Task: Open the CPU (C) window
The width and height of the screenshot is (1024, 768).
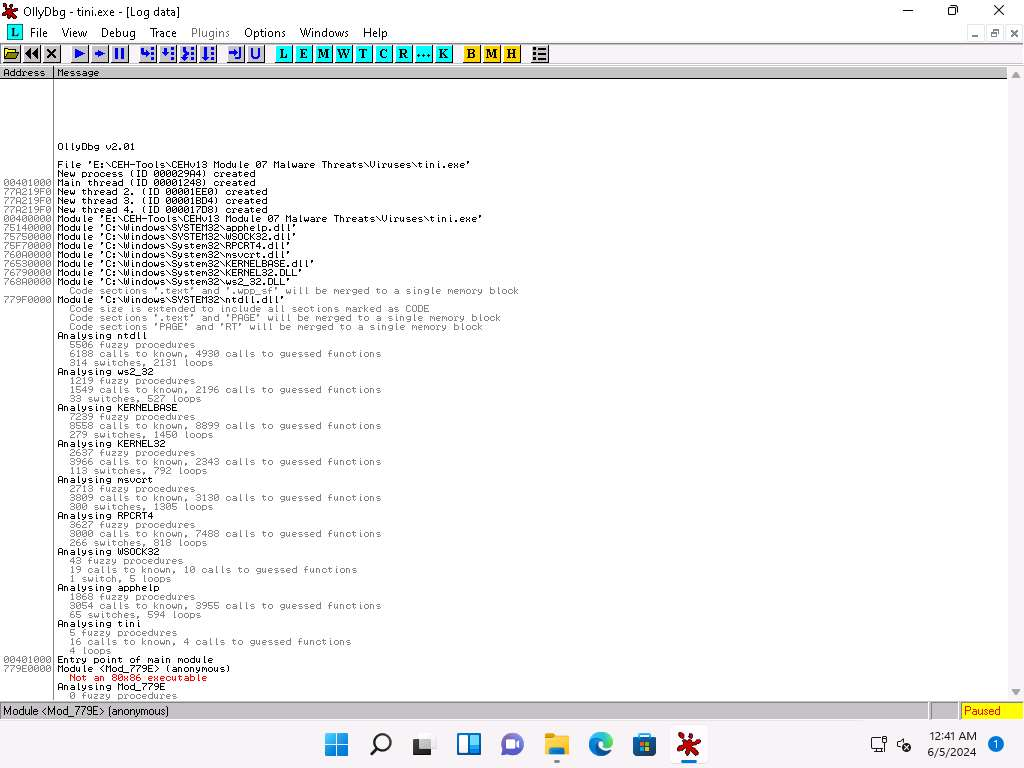Action: click(384, 54)
